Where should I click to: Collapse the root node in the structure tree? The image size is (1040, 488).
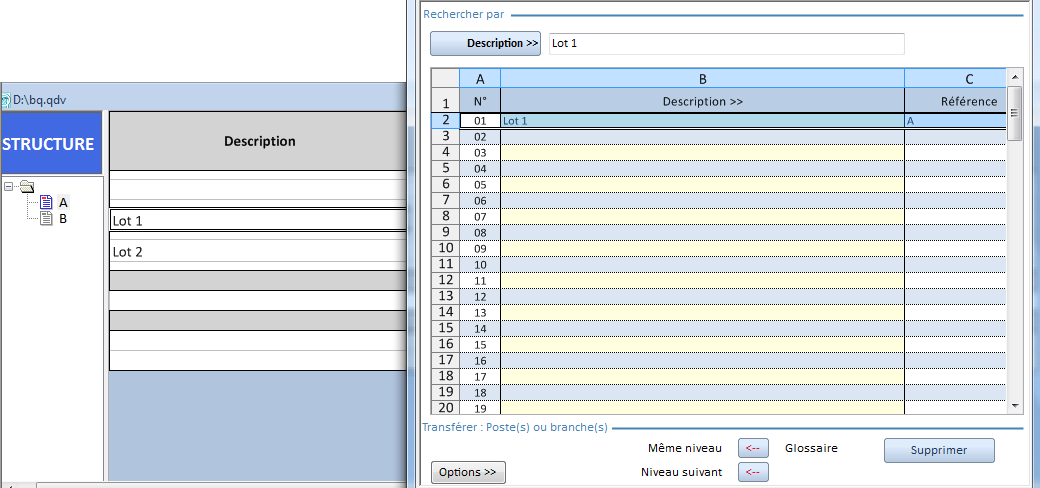[x=9, y=186]
